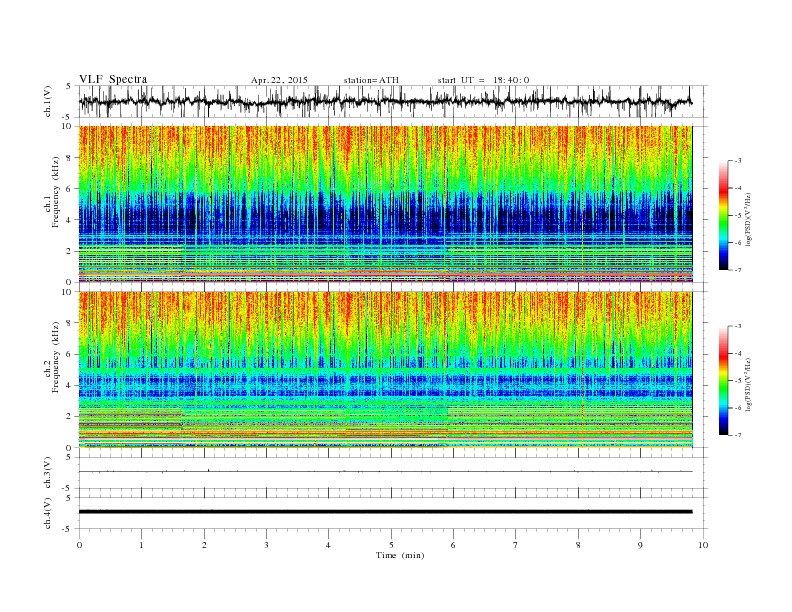Click the thick ch.4 voltage trace
The height and width of the screenshot is (612, 792).
[x=385, y=512]
